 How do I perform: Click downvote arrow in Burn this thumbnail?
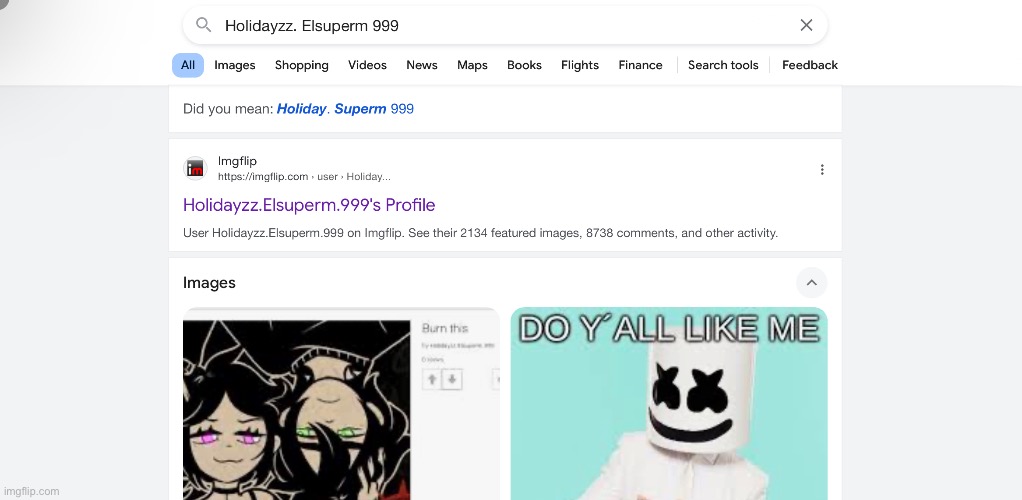coord(452,379)
